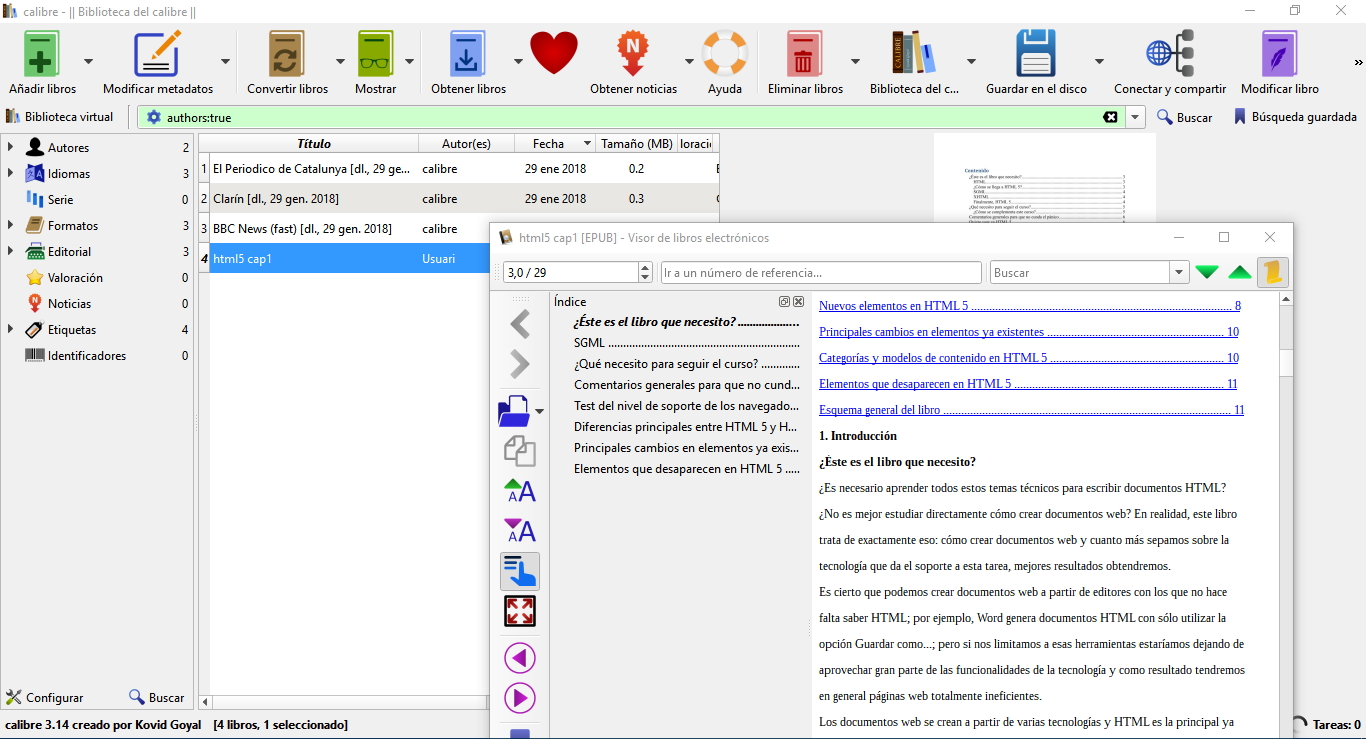Increase font size in viewer
The height and width of the screenshot is (739, 1366).
coord(520,491)
